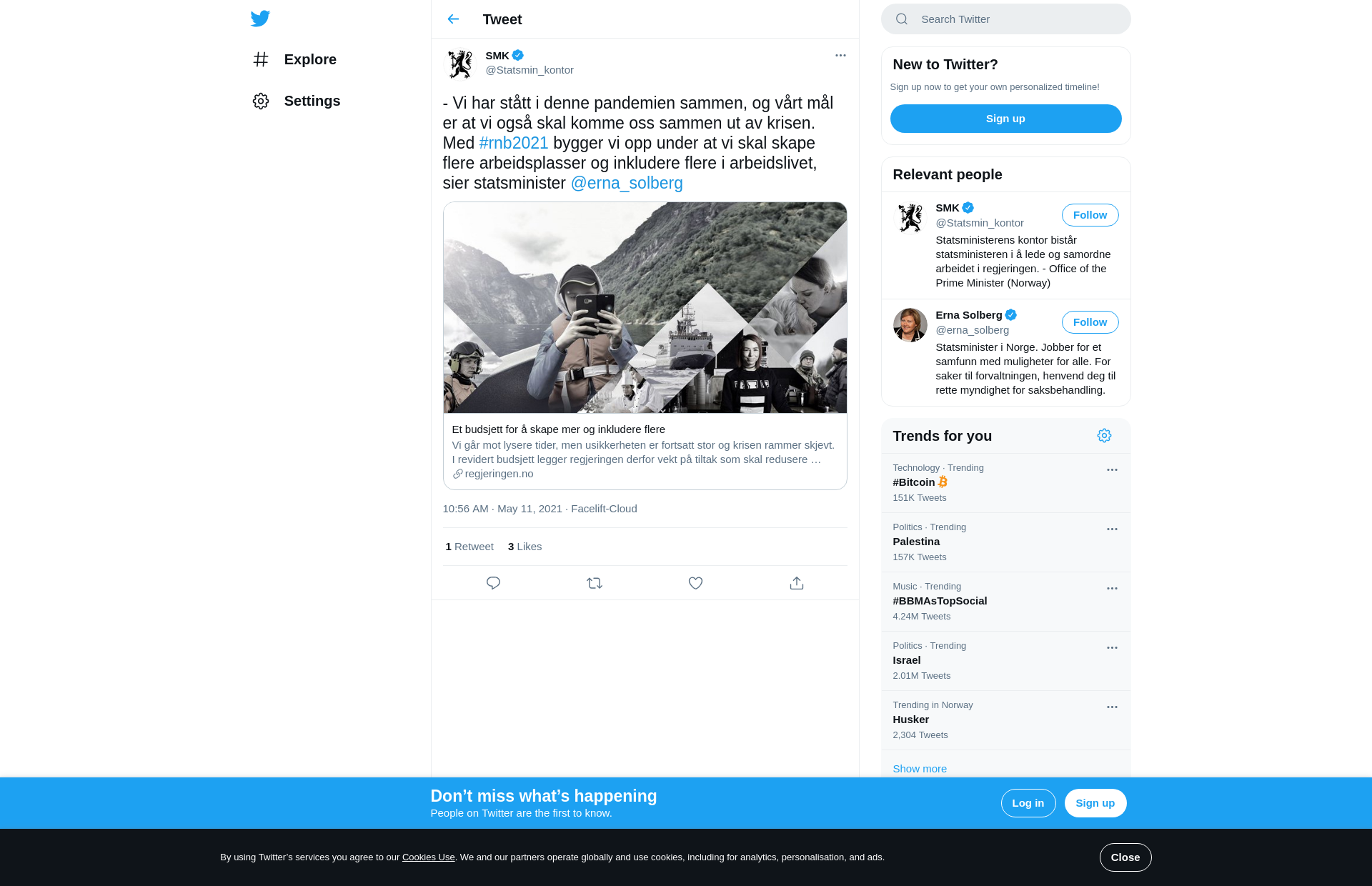
Task: Open the reply icon below the tweet
Action: point(493,583)
